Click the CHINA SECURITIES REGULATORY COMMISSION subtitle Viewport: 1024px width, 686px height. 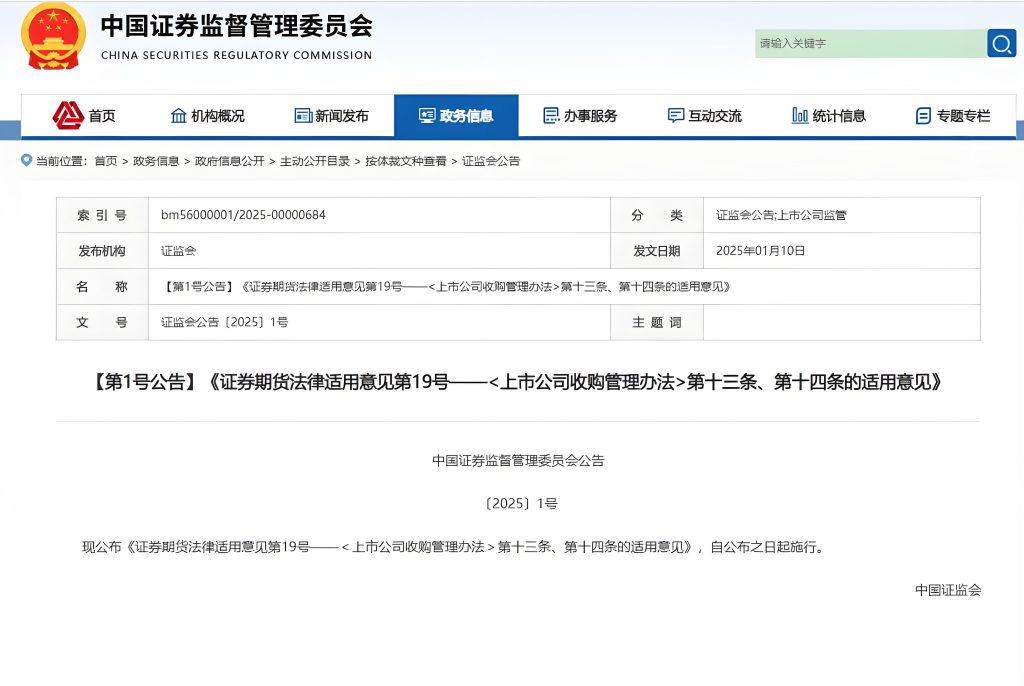tap(236, 56)
